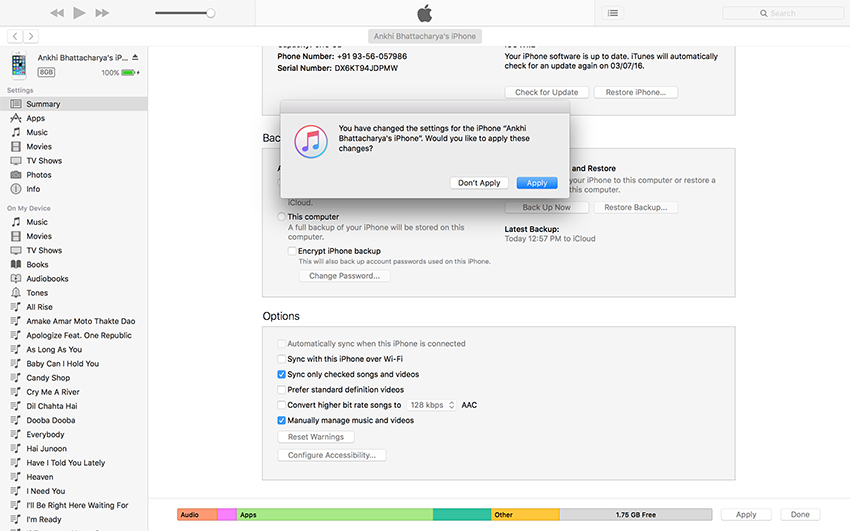Select TV Shows under Settings sidebar
Image resolution: width=850 pixels, height=531 pixels.
click(43, 160)
